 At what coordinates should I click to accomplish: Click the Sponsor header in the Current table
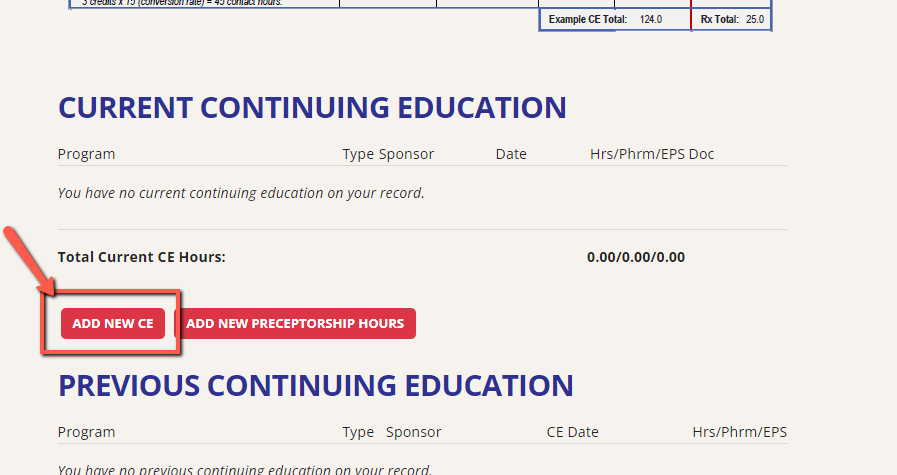pyautogui.click(x=406, y=154)
